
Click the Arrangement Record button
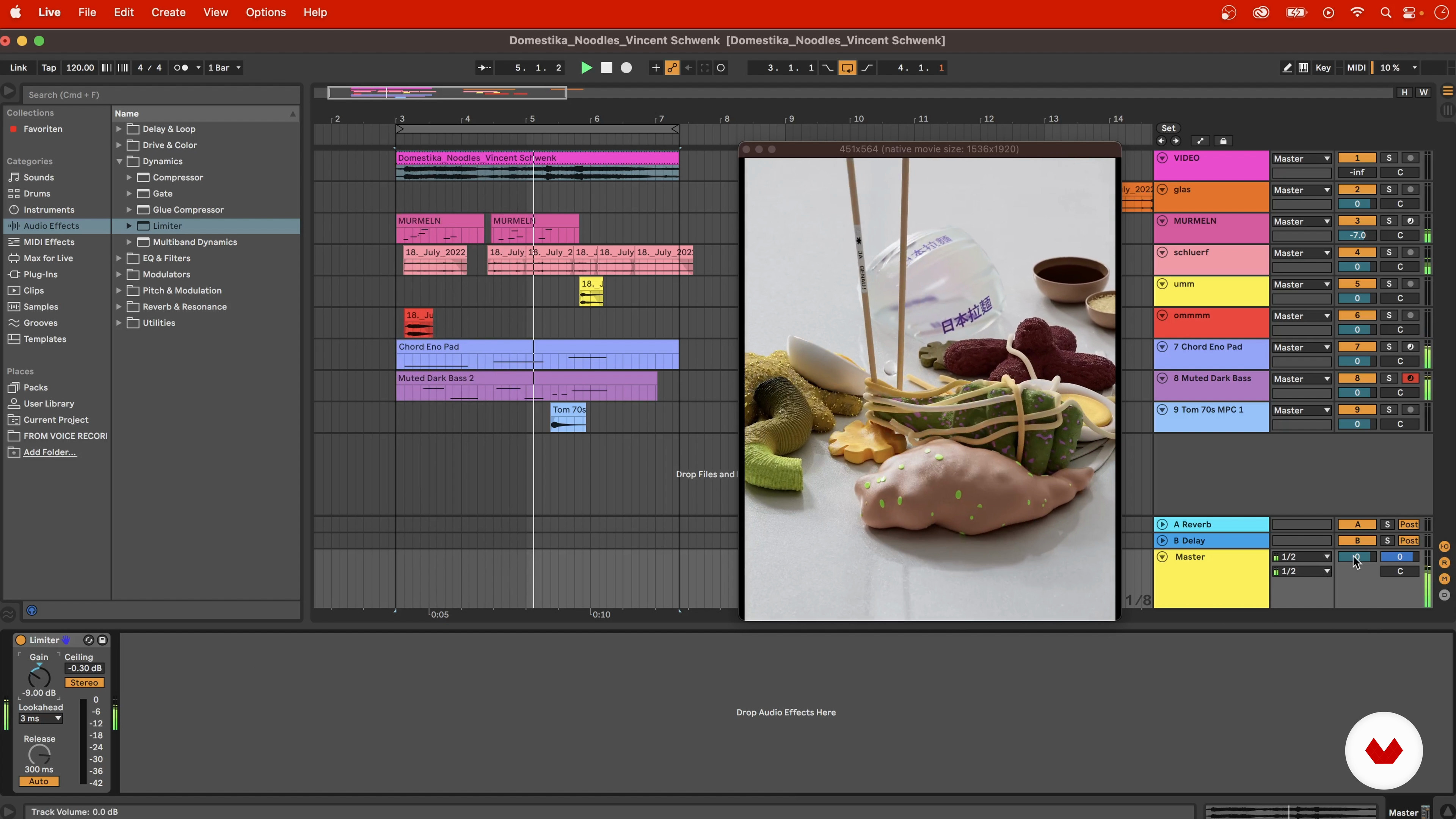[x=626, y=68]
